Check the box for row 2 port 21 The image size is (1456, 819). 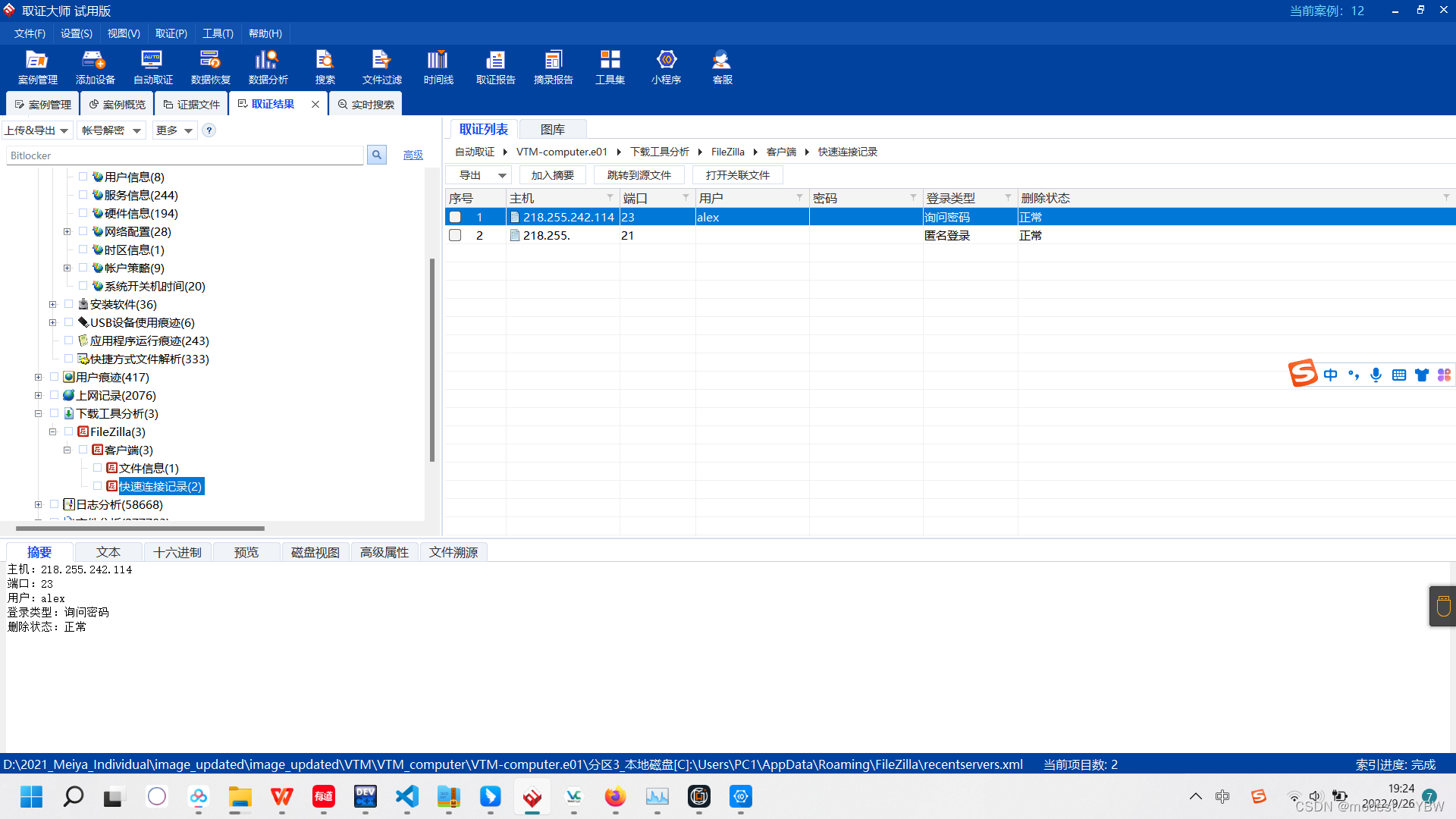point(455,236)
